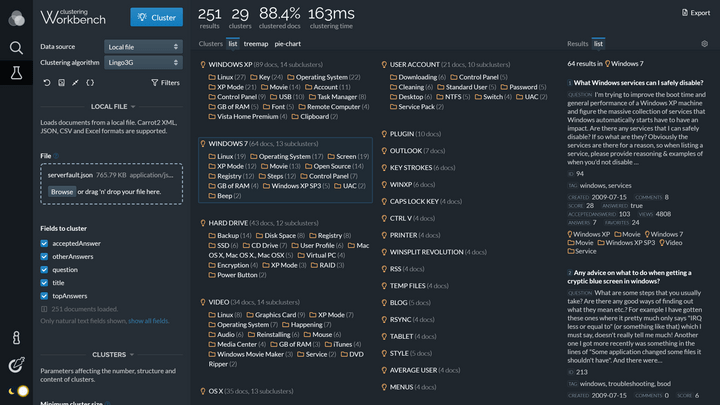The width and height of the screenshot is (720, 405).
Task: Open the Data source dropdown
Action: click(143, 46)
